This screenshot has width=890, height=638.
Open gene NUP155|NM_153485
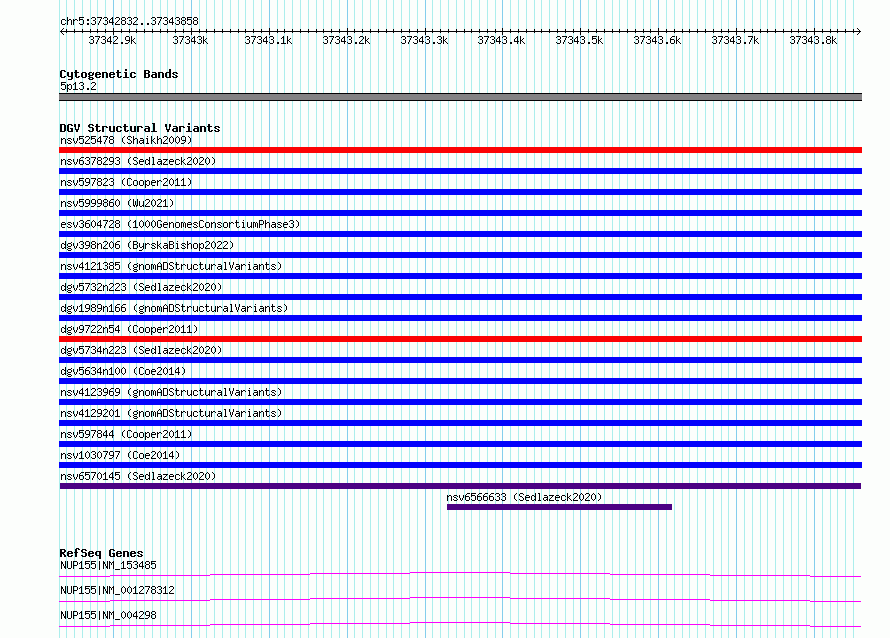(x=108, y=565)
